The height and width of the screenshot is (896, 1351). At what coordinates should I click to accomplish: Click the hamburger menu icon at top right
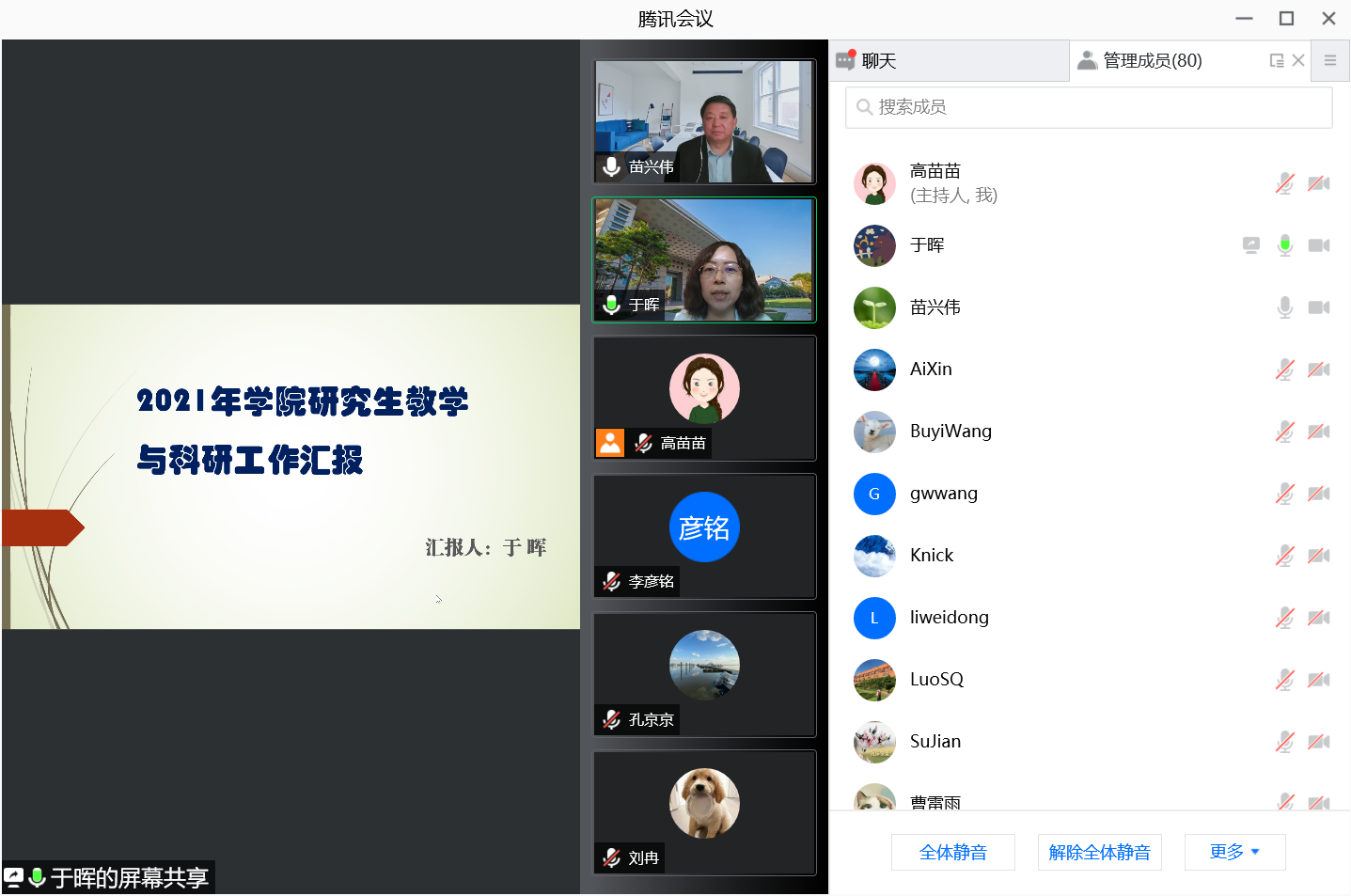coord(1330,60)
